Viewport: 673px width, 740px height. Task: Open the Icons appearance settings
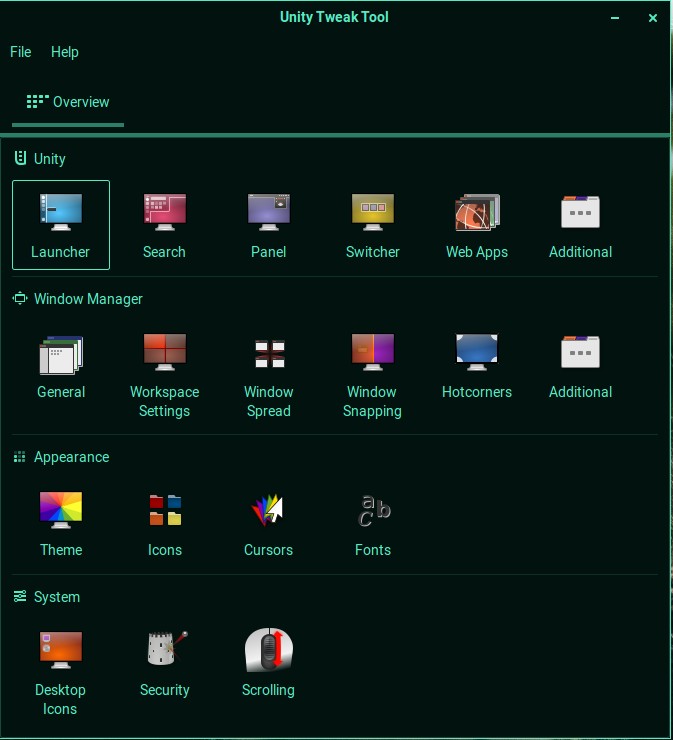pyautogui.click(x=164, y=522)
